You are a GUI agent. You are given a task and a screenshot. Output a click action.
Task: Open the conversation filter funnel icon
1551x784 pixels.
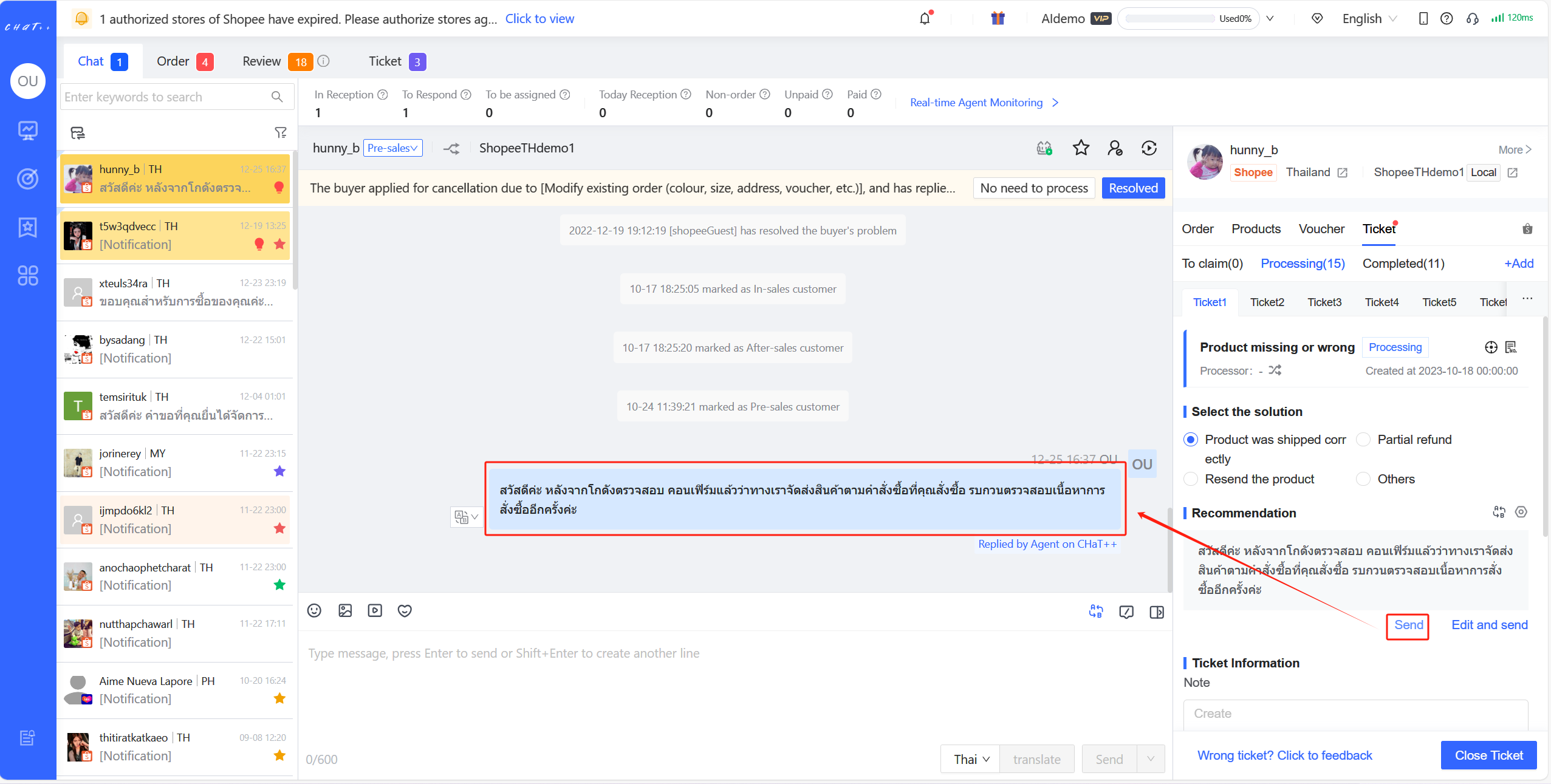pyautogui.click(x=281, y=132)
